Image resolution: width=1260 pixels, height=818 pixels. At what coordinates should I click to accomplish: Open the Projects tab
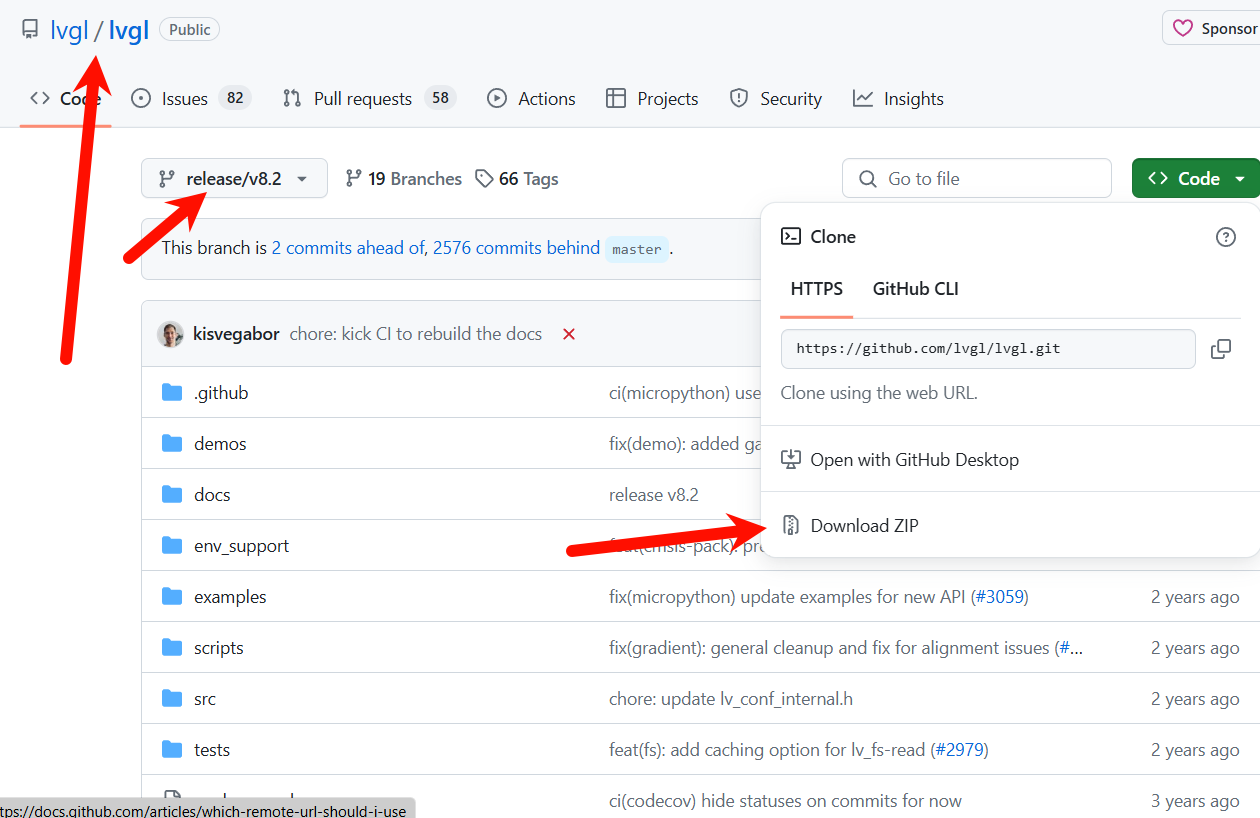tap(652, 98)
